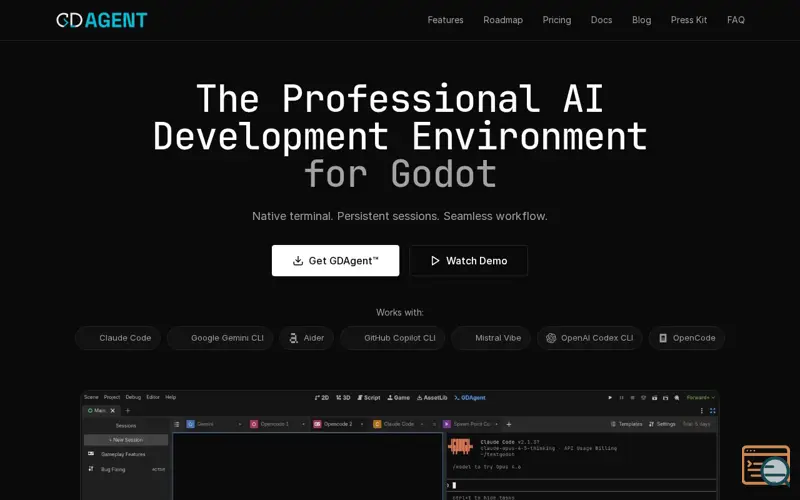Screen dimensions: 800x500
Task: Click the "for Godot" heading line
Action: pos(400,174)
